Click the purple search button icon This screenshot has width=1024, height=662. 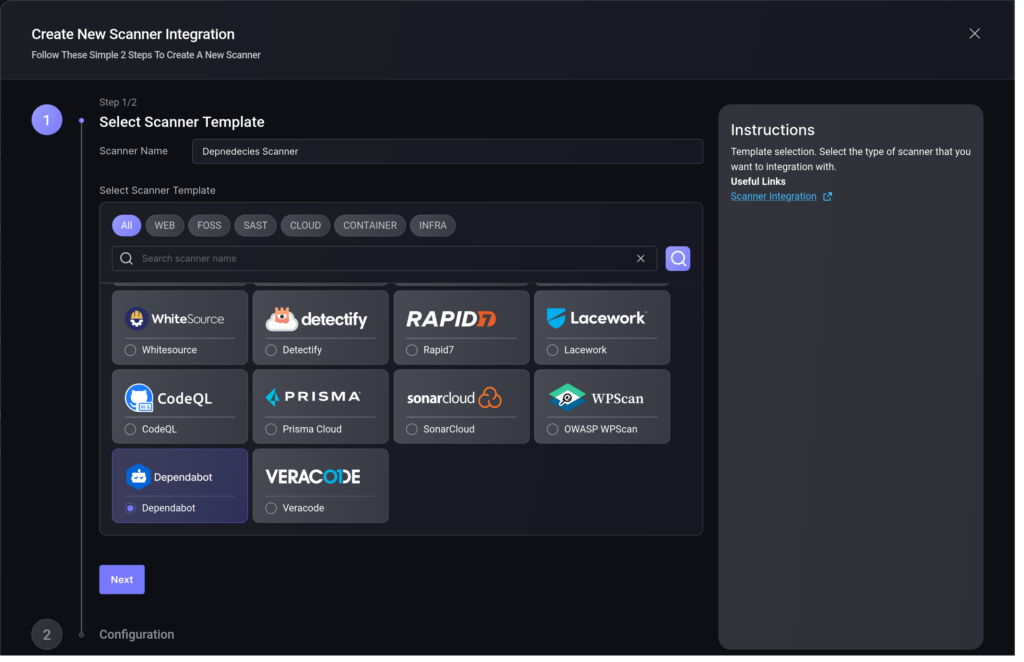pyautogui.click(x=678, y=259)
